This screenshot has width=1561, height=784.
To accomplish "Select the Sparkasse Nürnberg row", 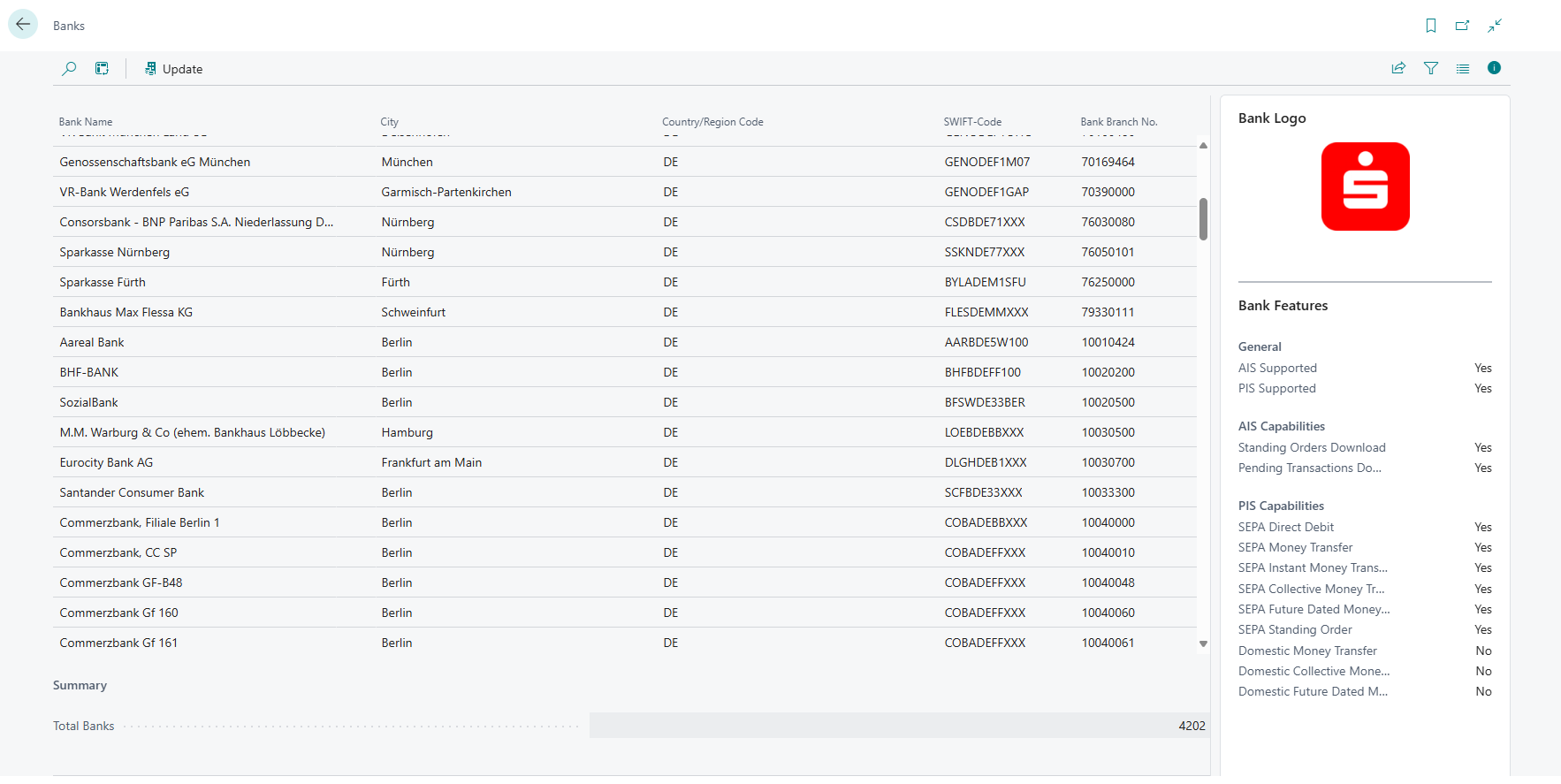I will pyautogui.click(x=115, y=252).
